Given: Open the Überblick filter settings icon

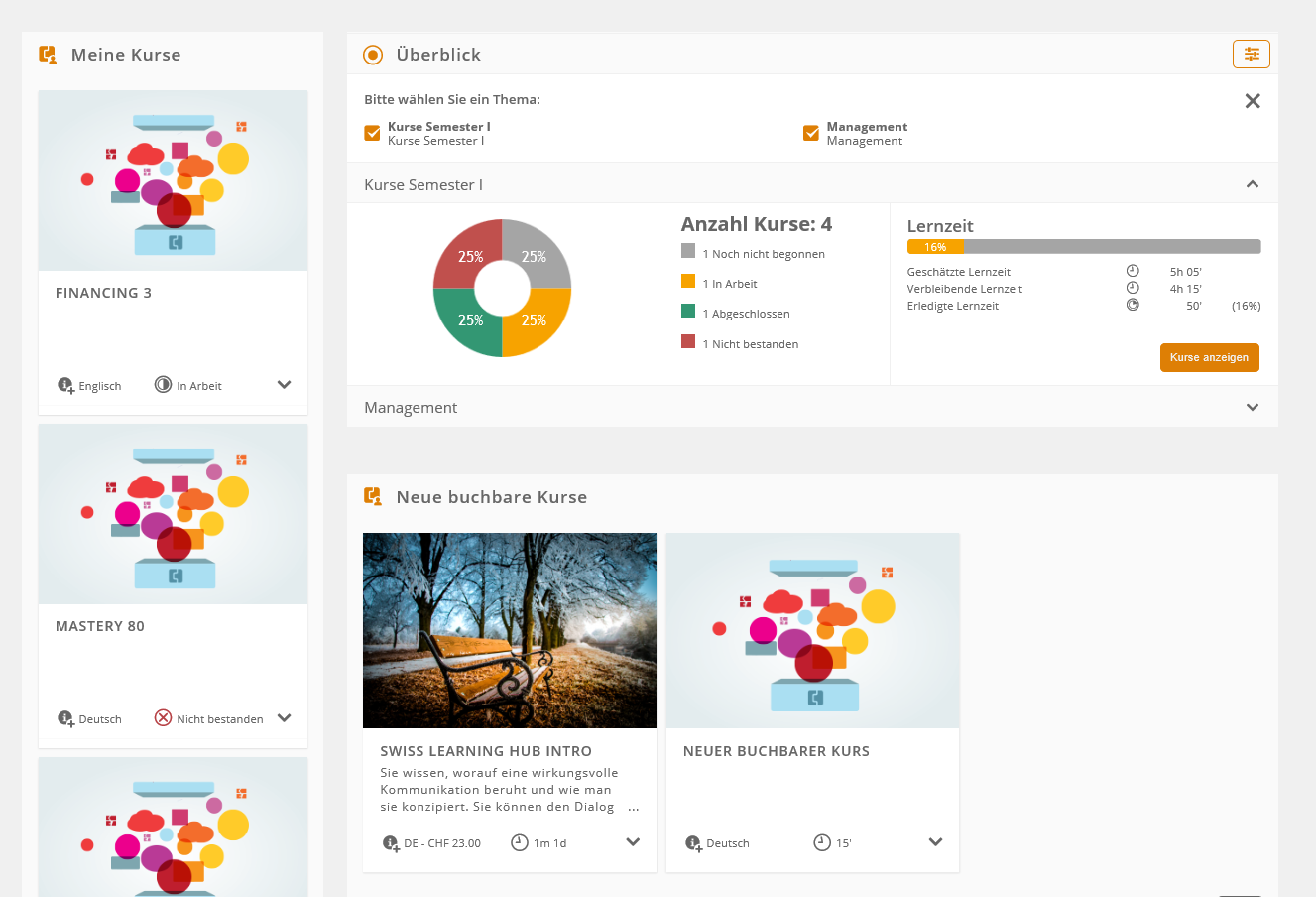Looking at the screenshot, I should pyautogui.click(x=1251, y=55).
